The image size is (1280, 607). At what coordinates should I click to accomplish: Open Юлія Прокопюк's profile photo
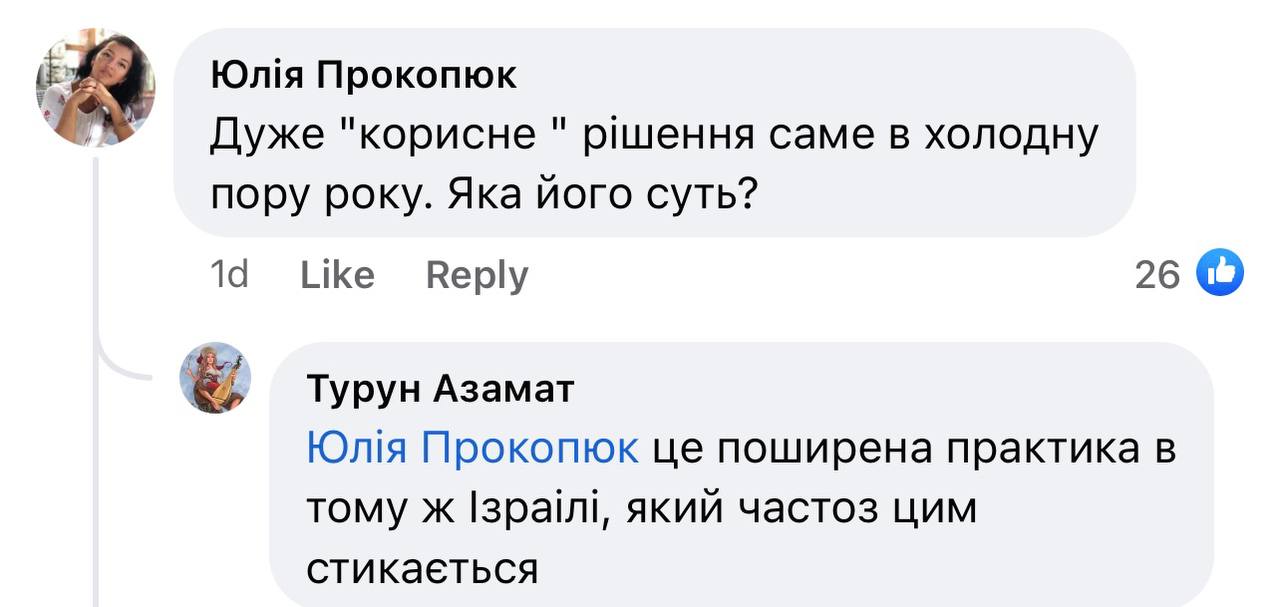point(97,88)
